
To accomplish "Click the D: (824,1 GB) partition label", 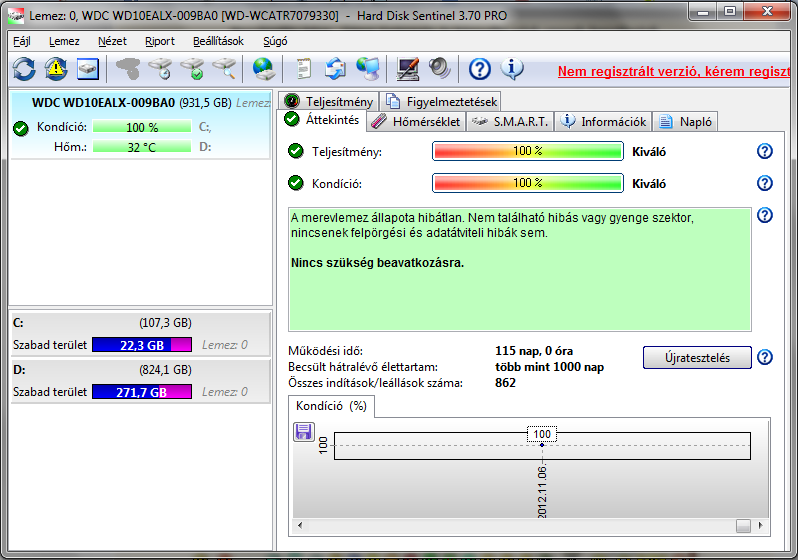I will click(x=102, y=370).
